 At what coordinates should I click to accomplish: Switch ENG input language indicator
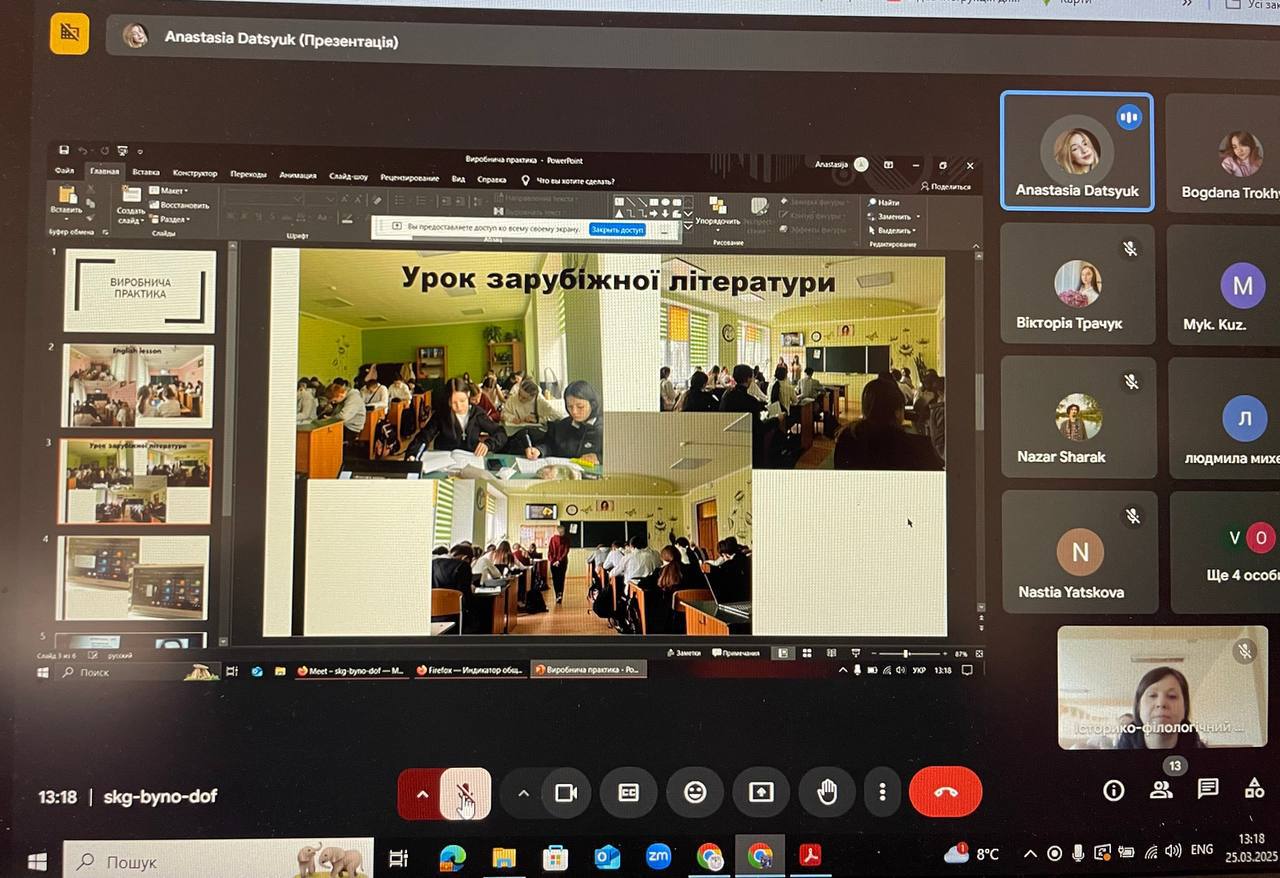pyautogui.click(x=1202, y=850)
